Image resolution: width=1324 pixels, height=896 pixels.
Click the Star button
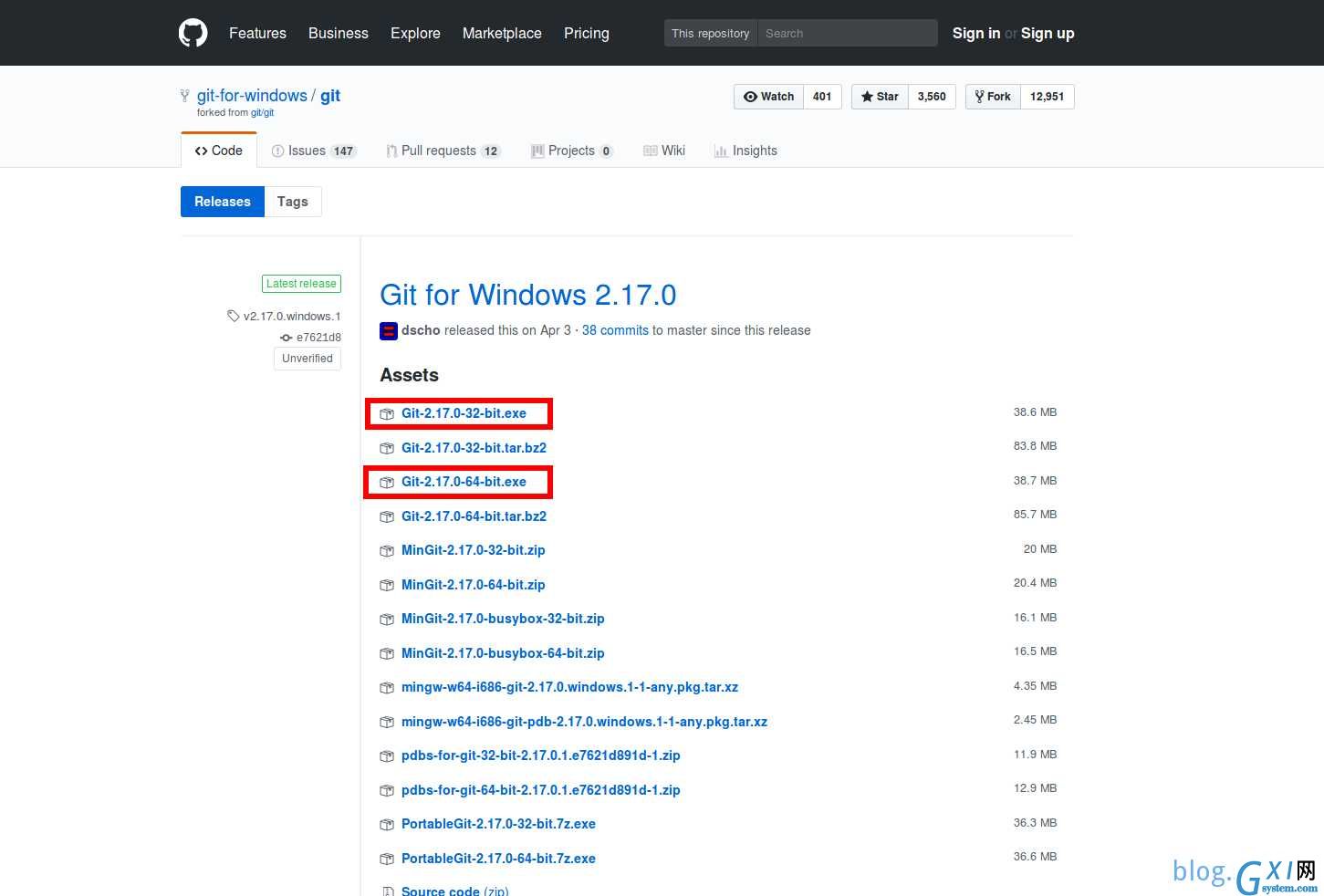coord(880,97)
